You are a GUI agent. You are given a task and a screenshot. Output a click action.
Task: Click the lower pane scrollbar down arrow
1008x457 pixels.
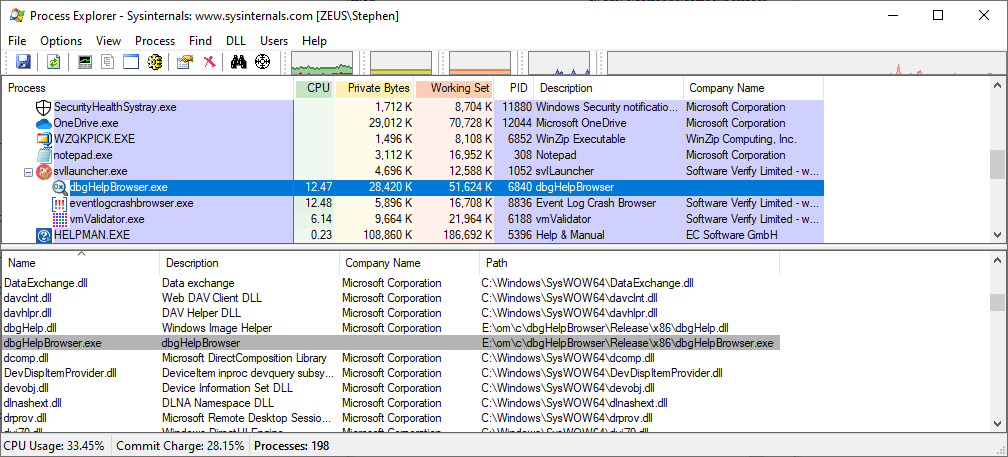pos(997,422)
